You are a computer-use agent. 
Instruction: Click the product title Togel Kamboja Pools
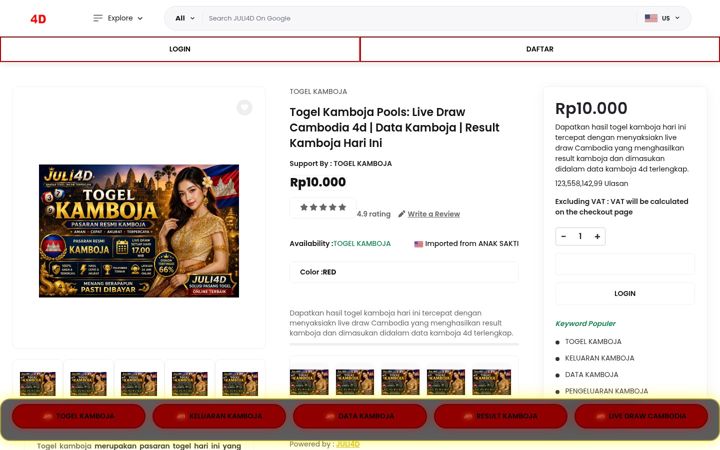(x=394, y=127)
